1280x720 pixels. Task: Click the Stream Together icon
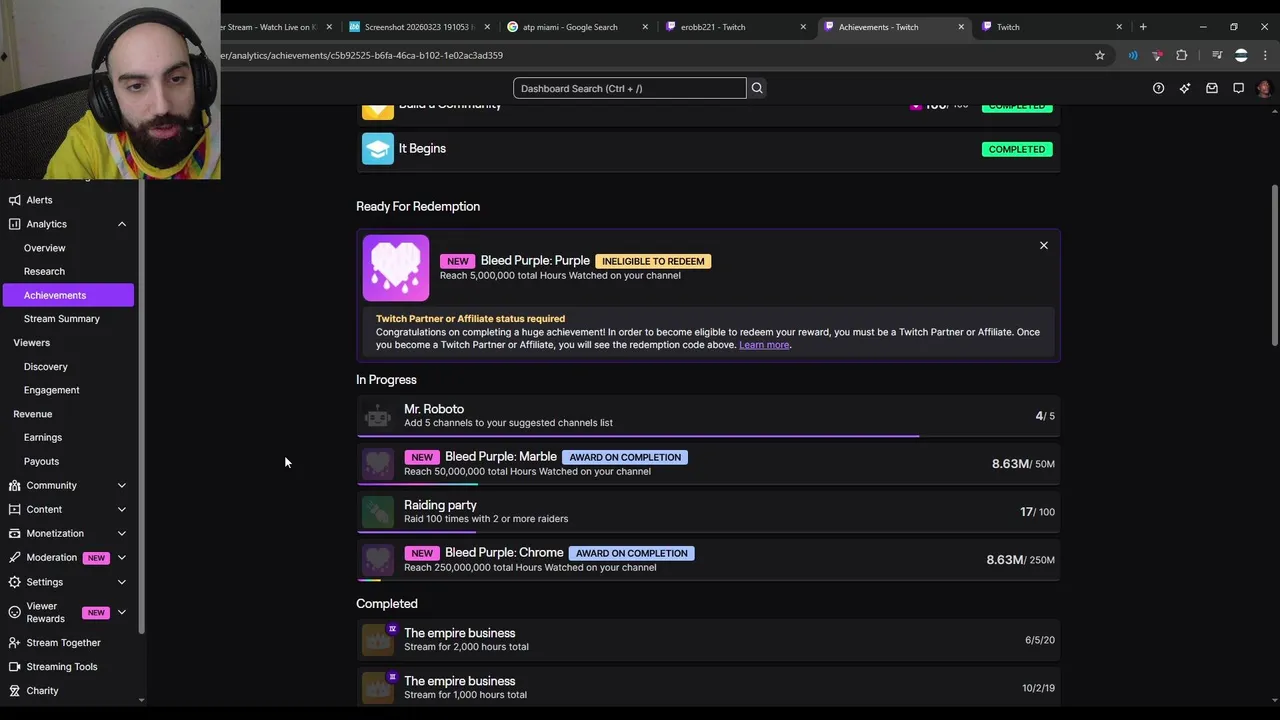14,643
